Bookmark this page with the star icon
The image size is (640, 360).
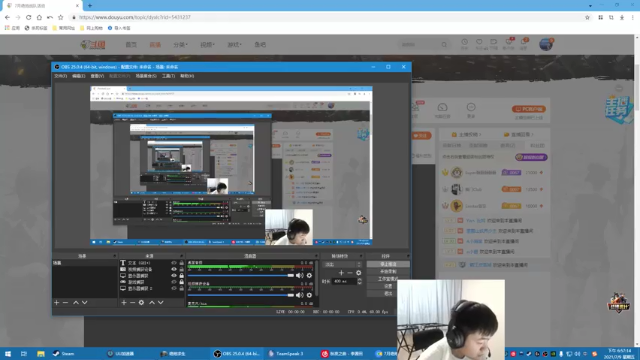tap(587, 17)
